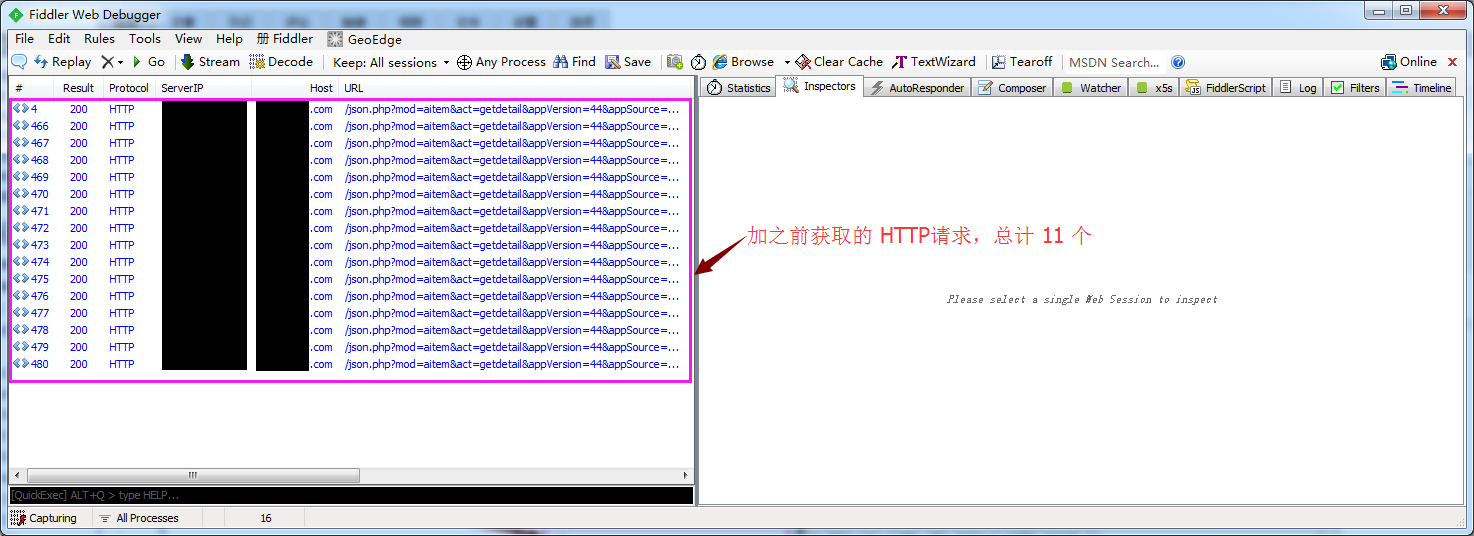
Task: Sort by the Host column header
Action: click(295, 88)
